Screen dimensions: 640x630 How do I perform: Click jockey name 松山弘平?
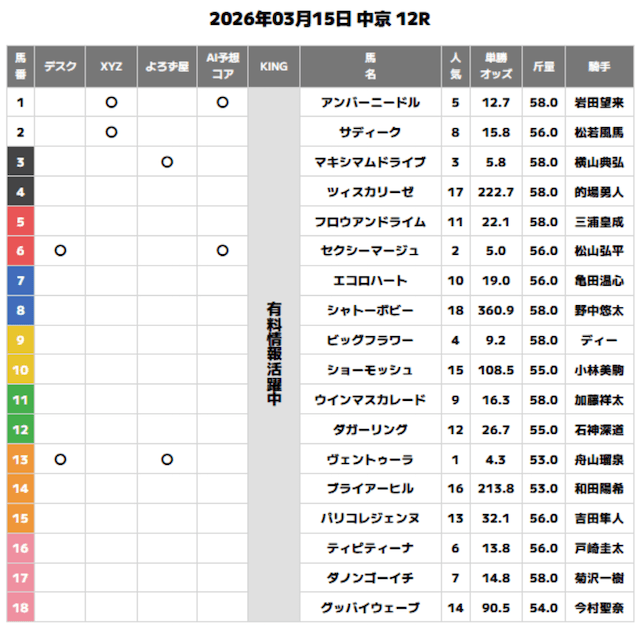[x=599, y=251]
